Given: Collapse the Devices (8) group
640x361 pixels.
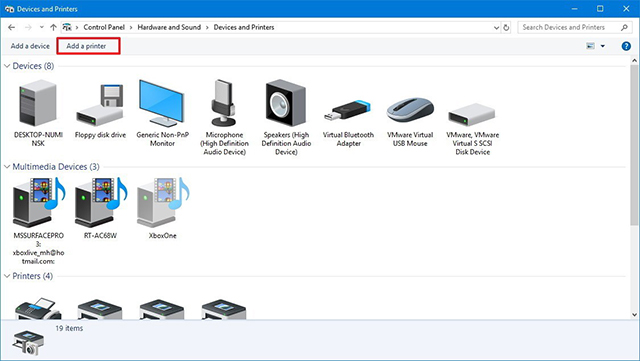Looking at the screenshot, I should point(7,66).
